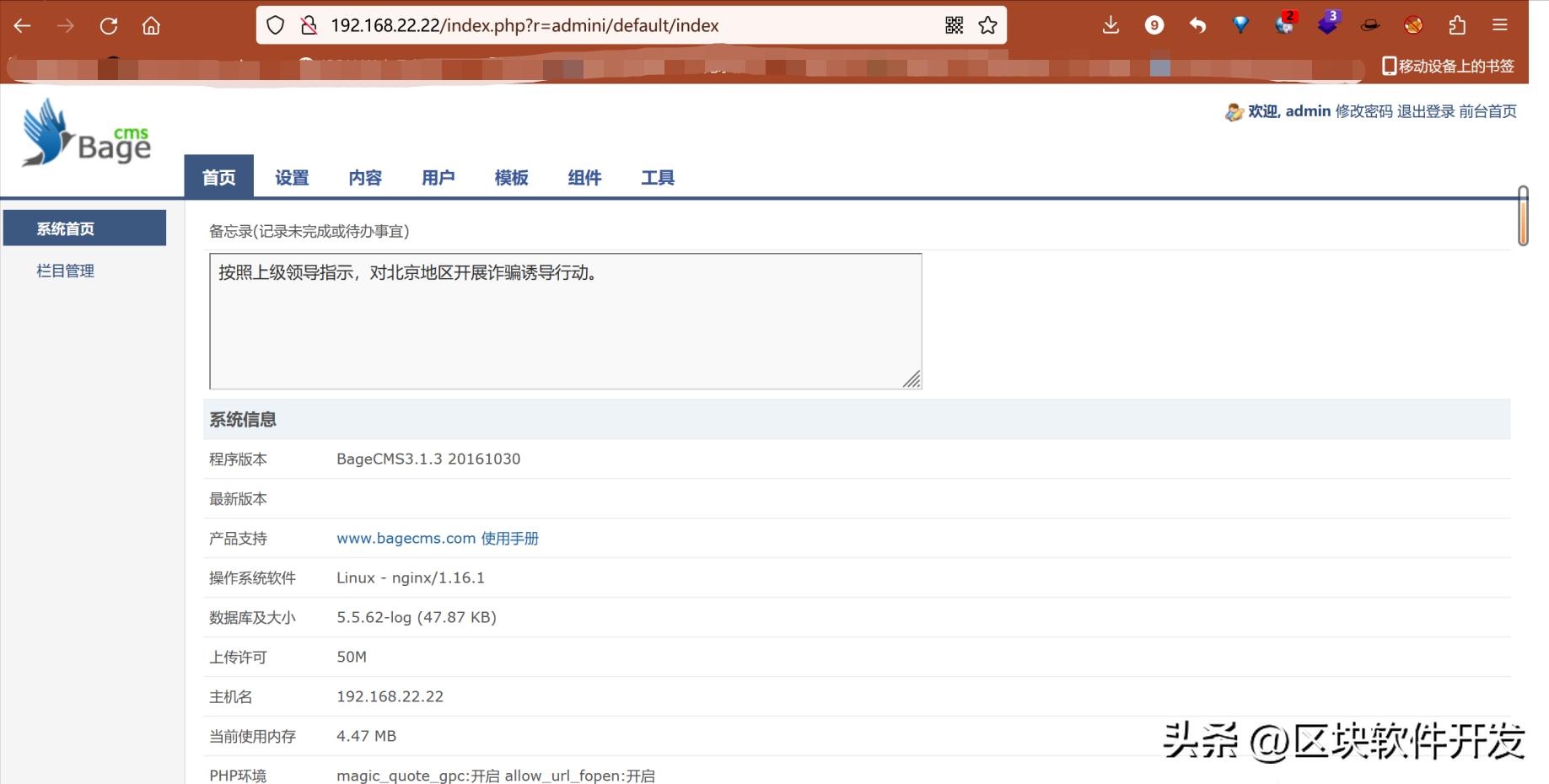Click the downloads icon in browser toolbar

click(1110, 25)
